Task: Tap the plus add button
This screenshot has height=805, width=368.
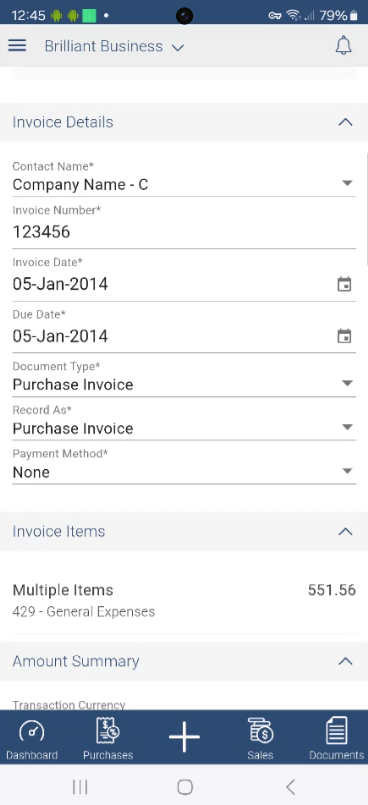Action: coord(184,737)
